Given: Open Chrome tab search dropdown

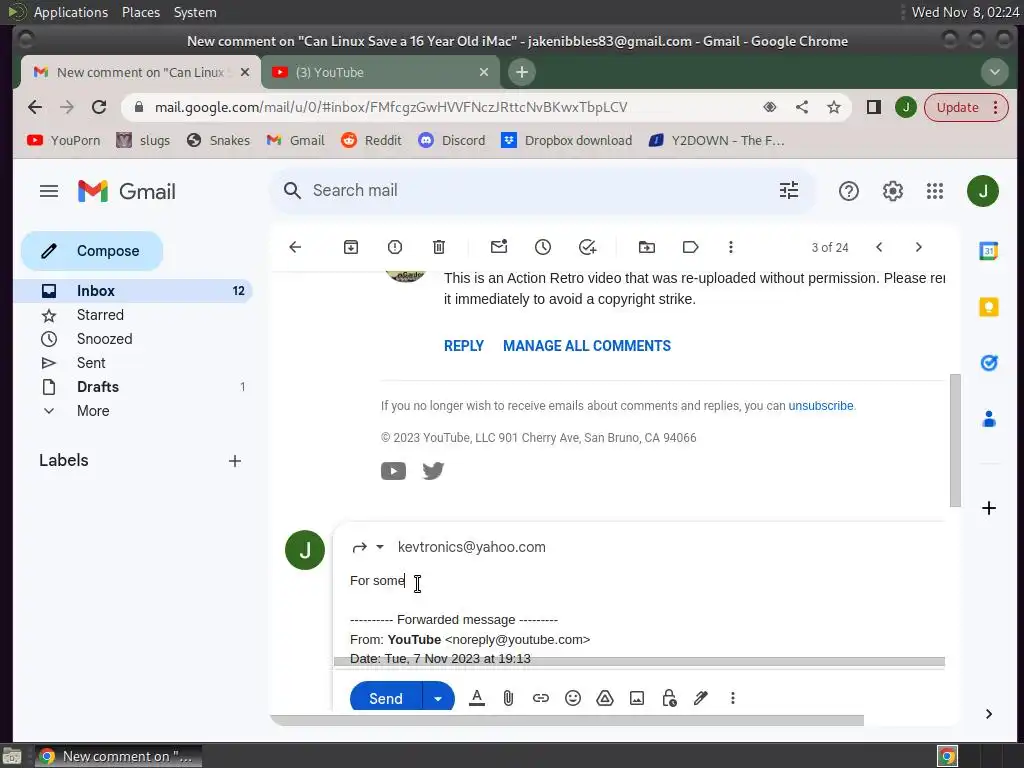Looking at the screenshot, I should click(x=995, y=72).
